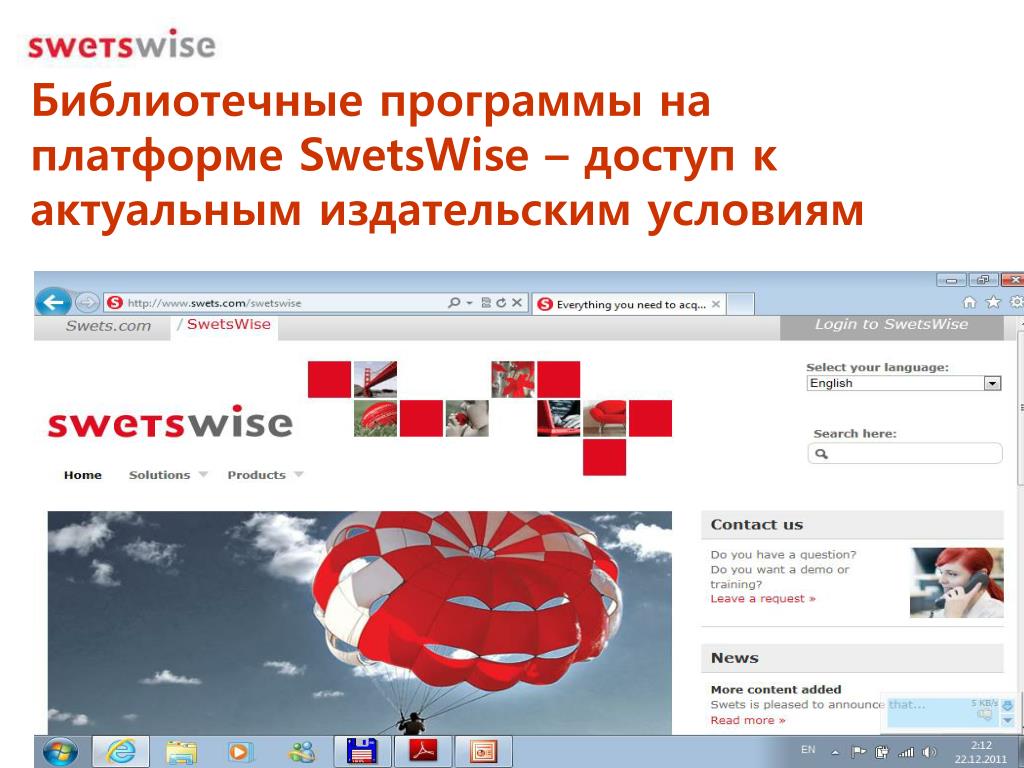This screenshot has width=1024, height=768.
Task: Click 'Read more »' news link
Action: pos(748,720)
